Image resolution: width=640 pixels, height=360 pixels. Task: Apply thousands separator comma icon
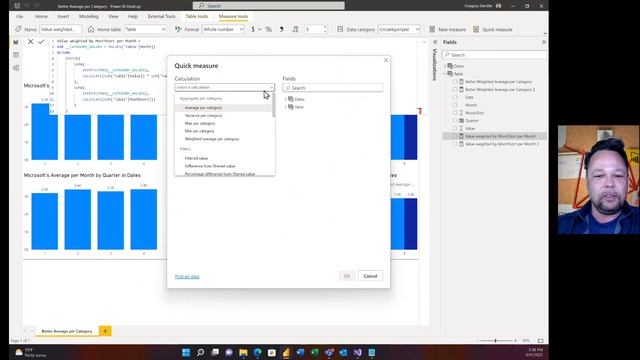pyautogui.click(x=282, y=29)
